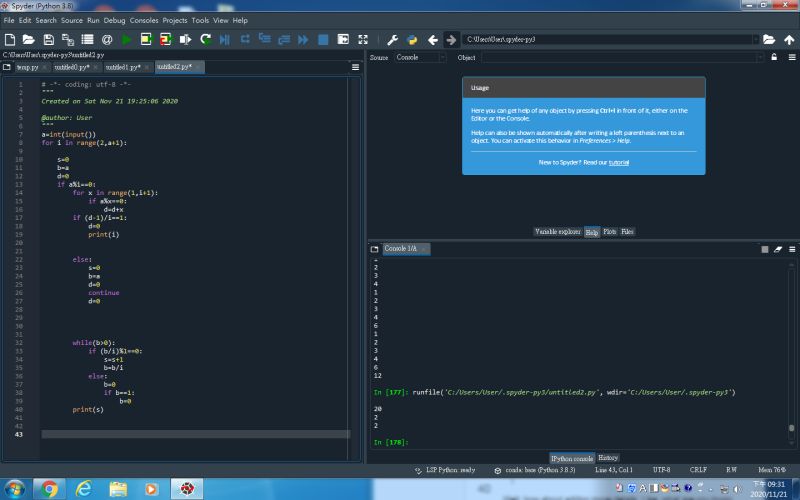Expand the working directory path dropdown
This screenshot has height=500, width=800.
point(755,39)
